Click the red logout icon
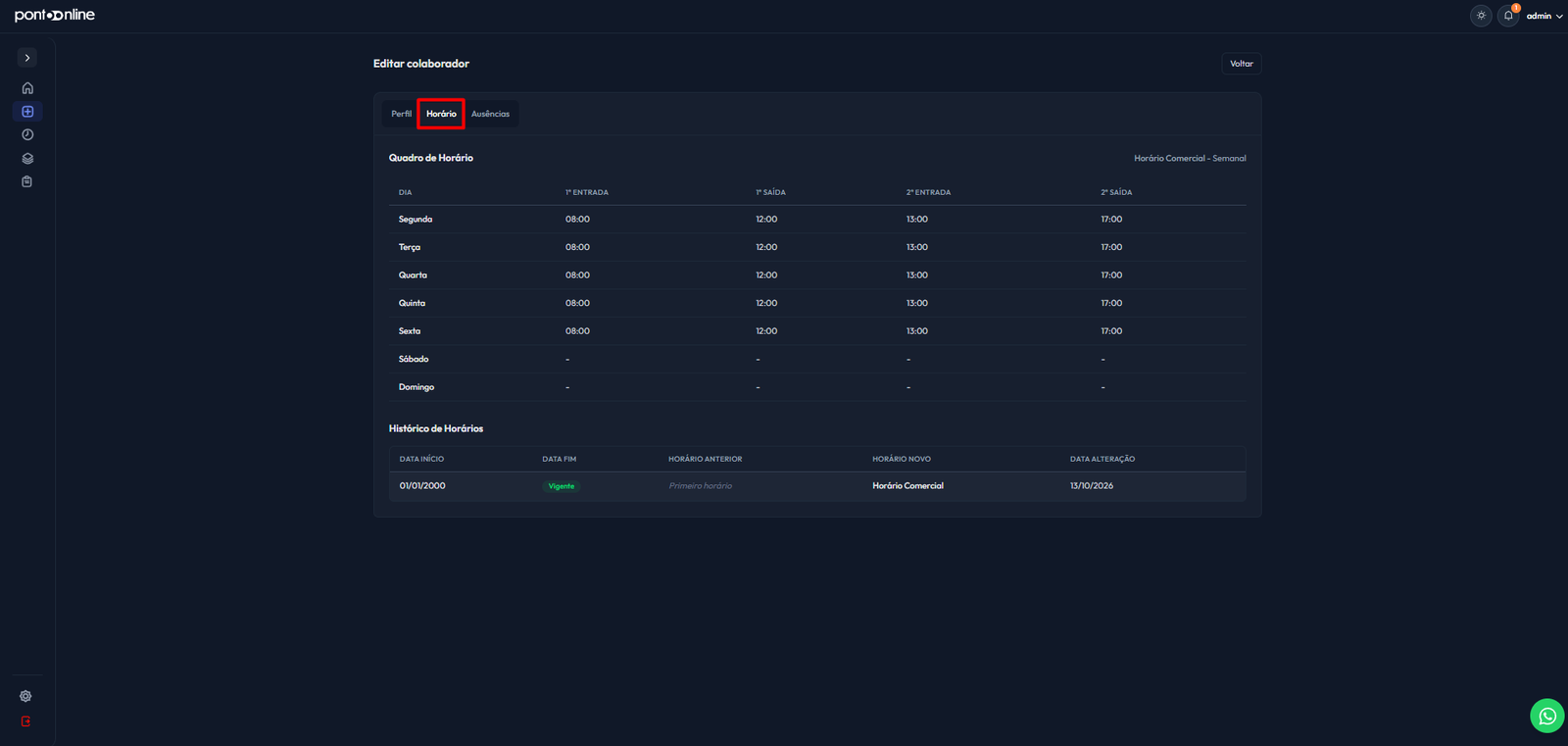Screen dimensions: 1568x746 (x=26, y=721)
